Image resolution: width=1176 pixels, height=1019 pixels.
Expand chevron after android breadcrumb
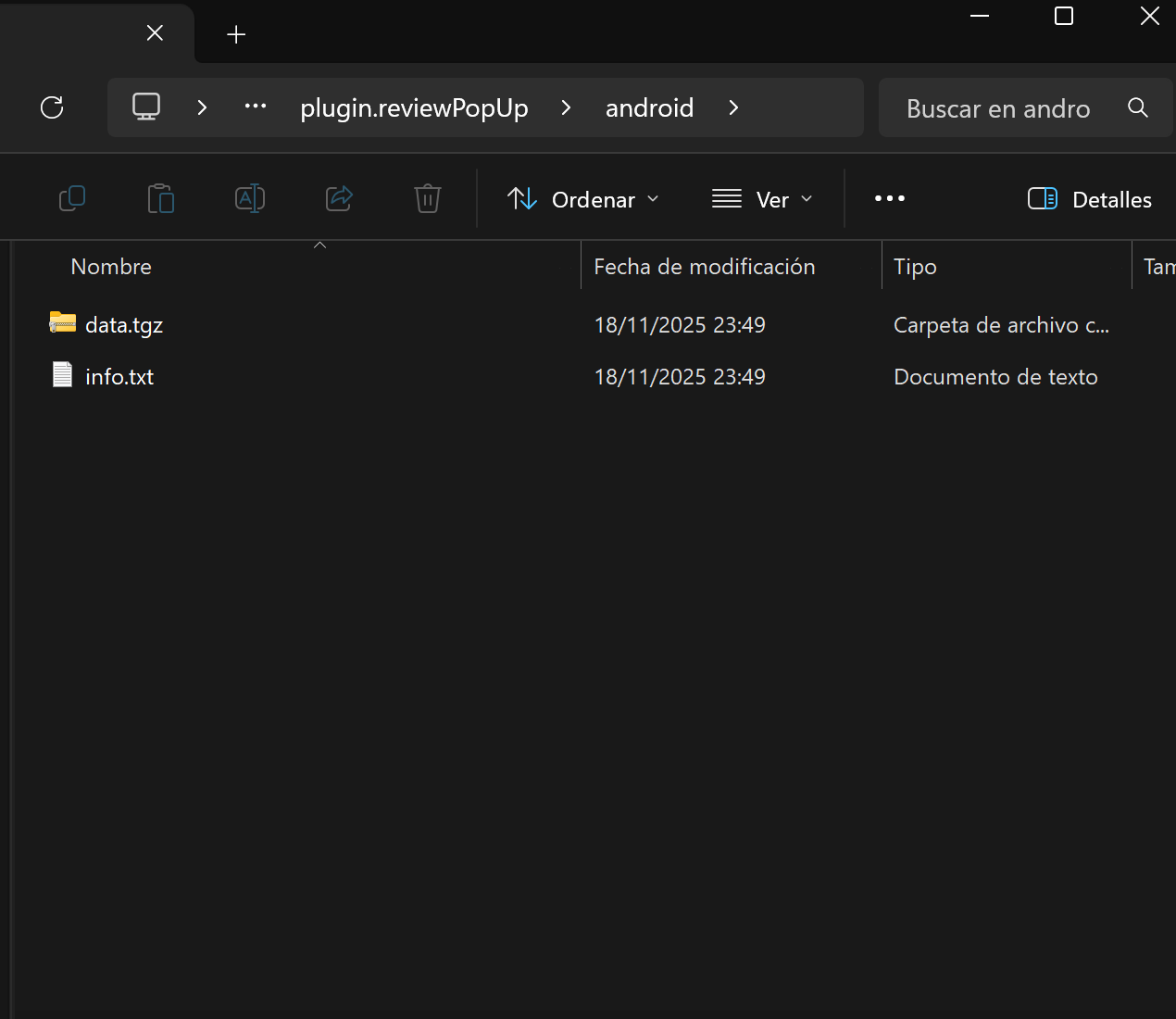coord(733,108)
